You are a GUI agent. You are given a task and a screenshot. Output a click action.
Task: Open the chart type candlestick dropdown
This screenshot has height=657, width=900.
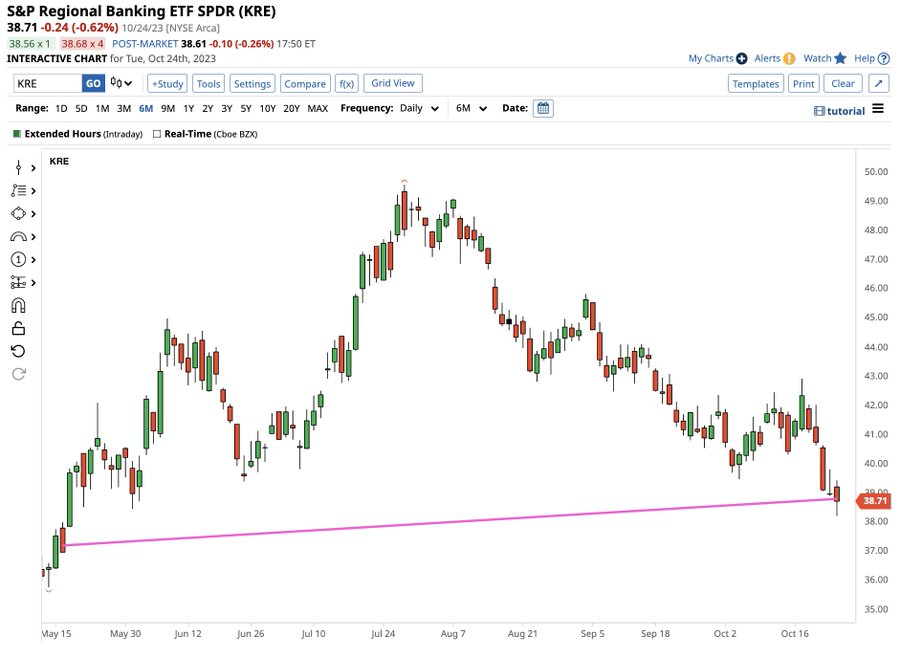coord(122,84)
